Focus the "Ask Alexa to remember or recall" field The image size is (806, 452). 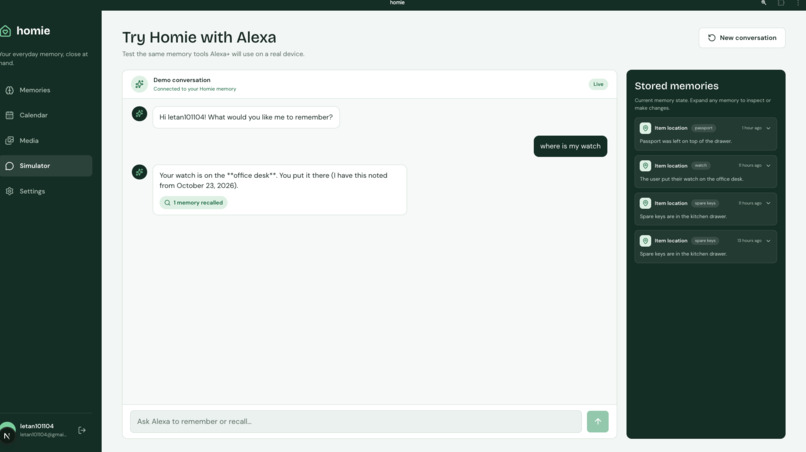[x=356, y=421]
